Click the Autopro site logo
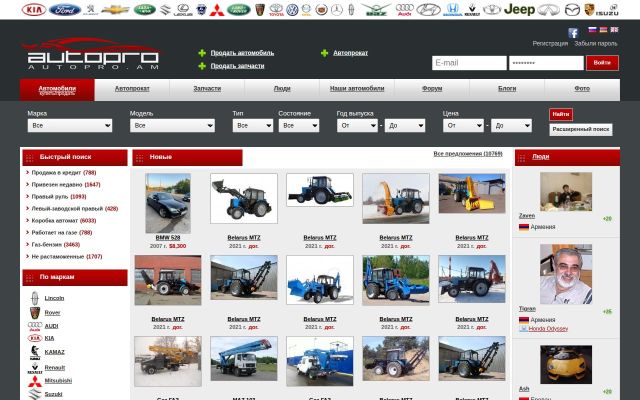640x400 pixels. [x=92, y=54]
